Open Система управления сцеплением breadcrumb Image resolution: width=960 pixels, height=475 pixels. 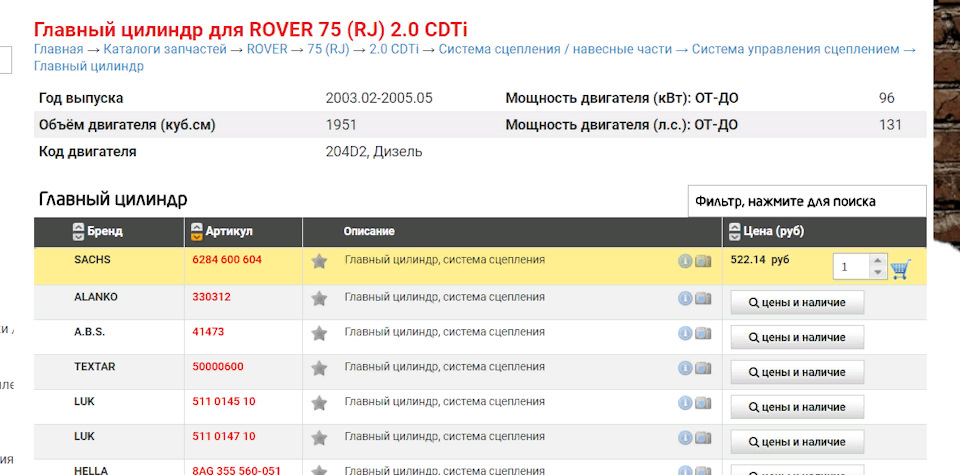(x=796, y=50)
